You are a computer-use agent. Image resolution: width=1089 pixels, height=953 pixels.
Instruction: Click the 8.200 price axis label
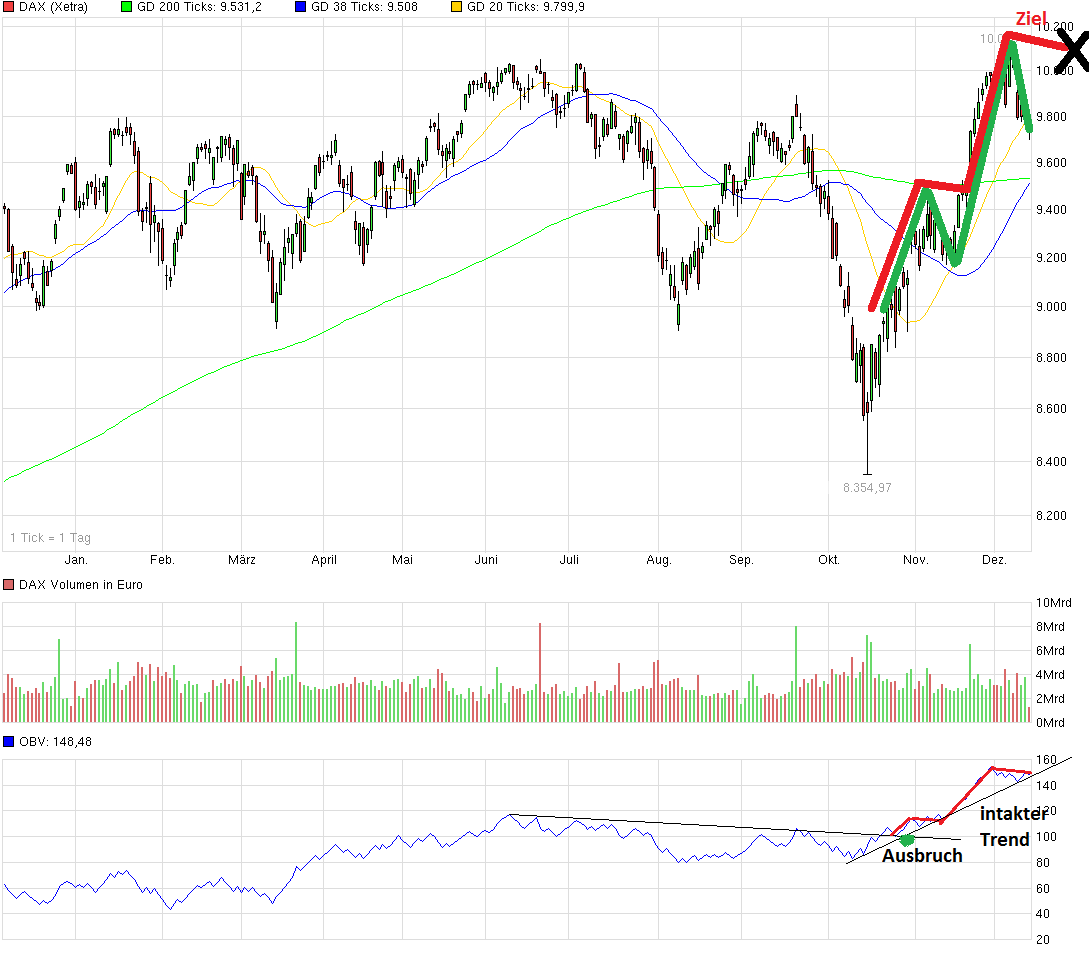click(1051, 515)
